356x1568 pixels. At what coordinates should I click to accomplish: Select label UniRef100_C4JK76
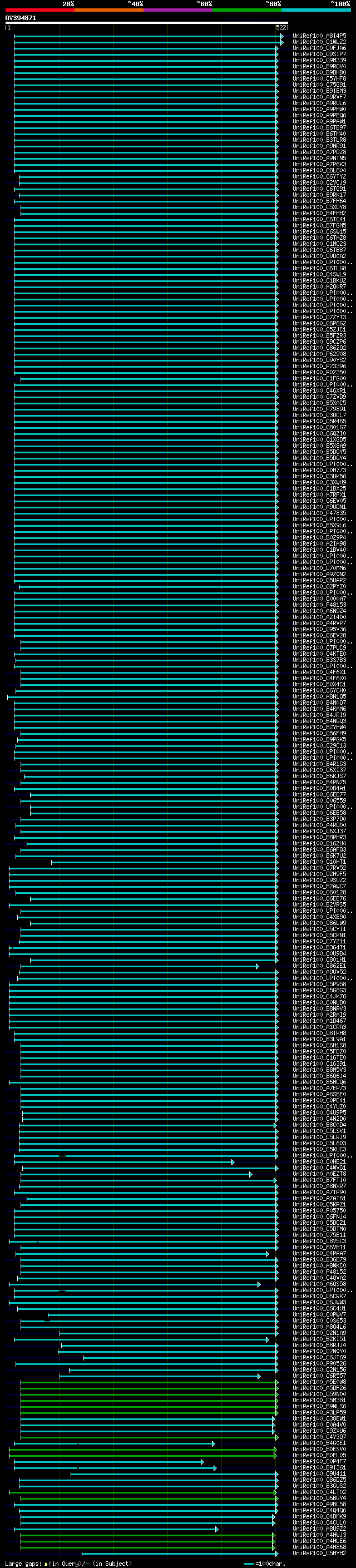click(319, 996)
